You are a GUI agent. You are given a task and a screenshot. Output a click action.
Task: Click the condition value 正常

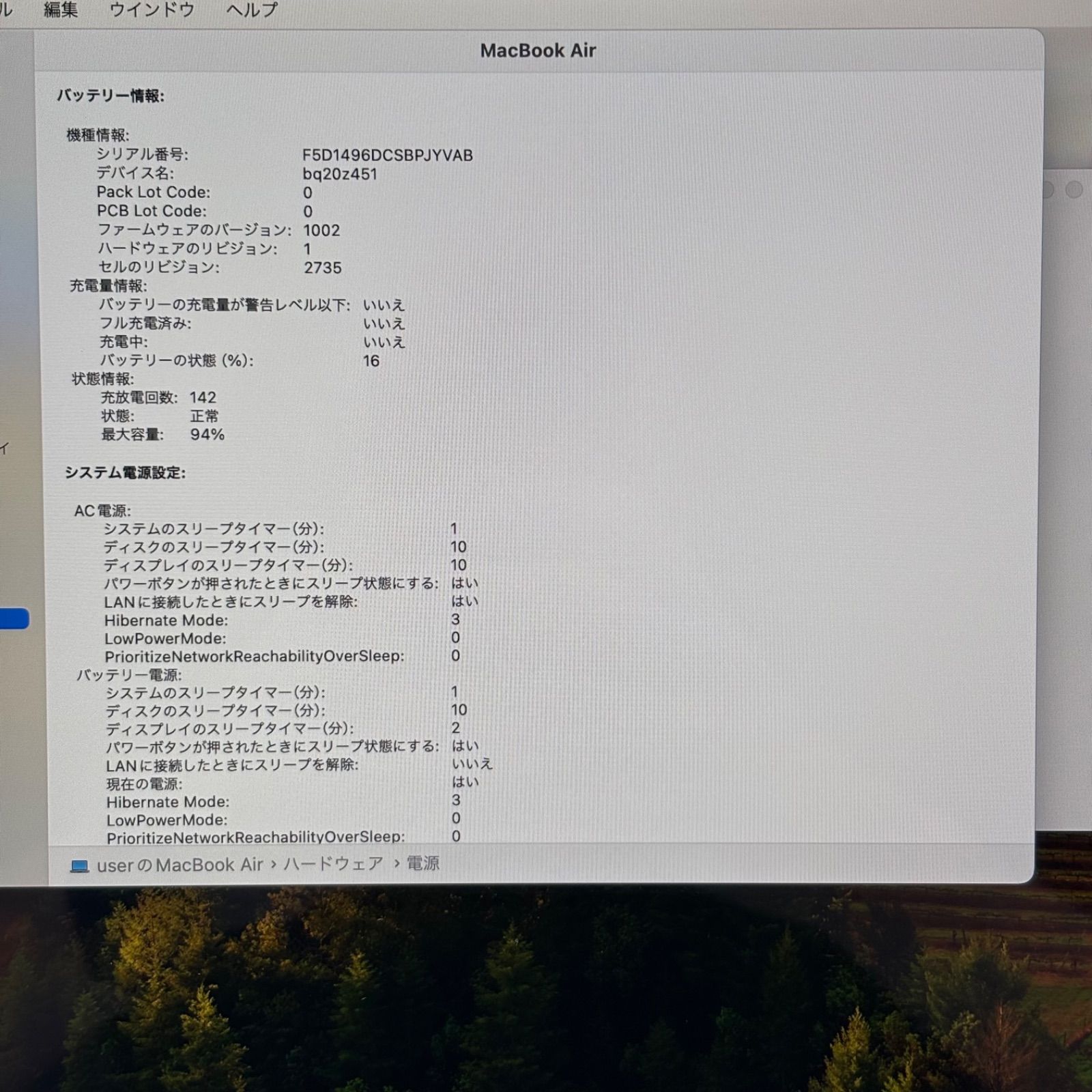point(204,416)
